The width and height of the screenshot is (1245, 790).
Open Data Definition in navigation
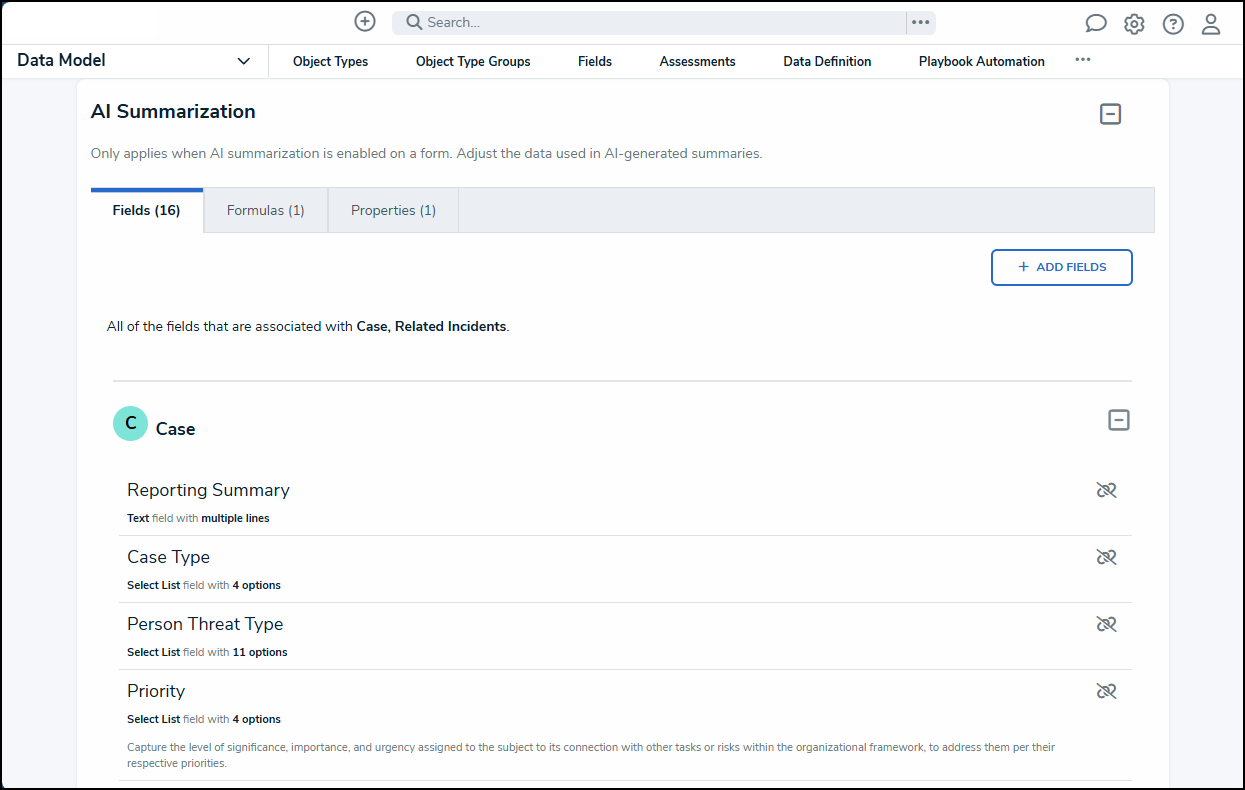tap(827, 62)
